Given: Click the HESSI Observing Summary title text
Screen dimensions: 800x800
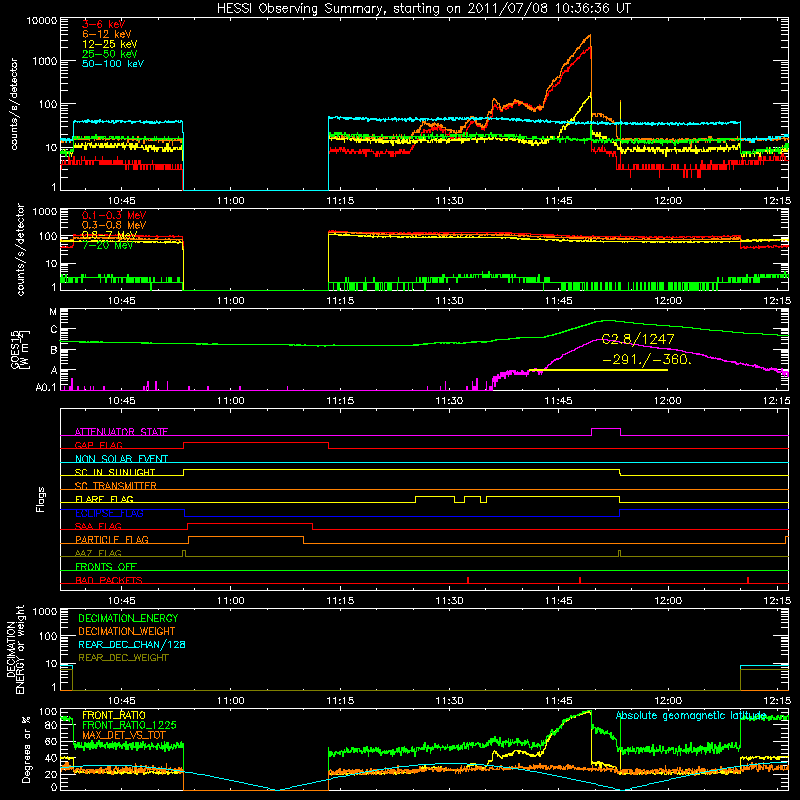Looking at the screenshot, I should pyautogui.click(x=423, y=9).
